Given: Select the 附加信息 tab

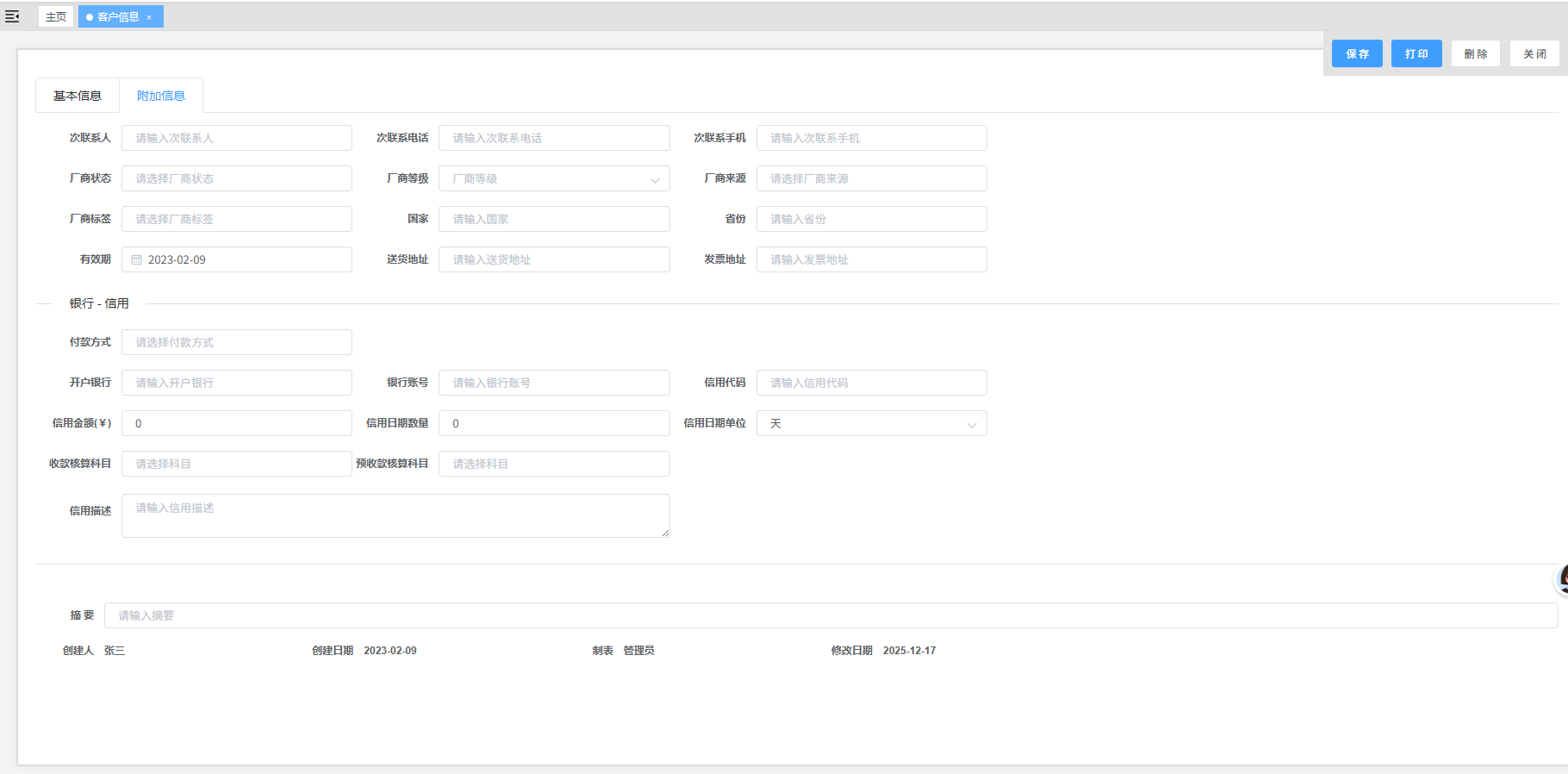Looking at the screenshot, I should coord(161,96).
